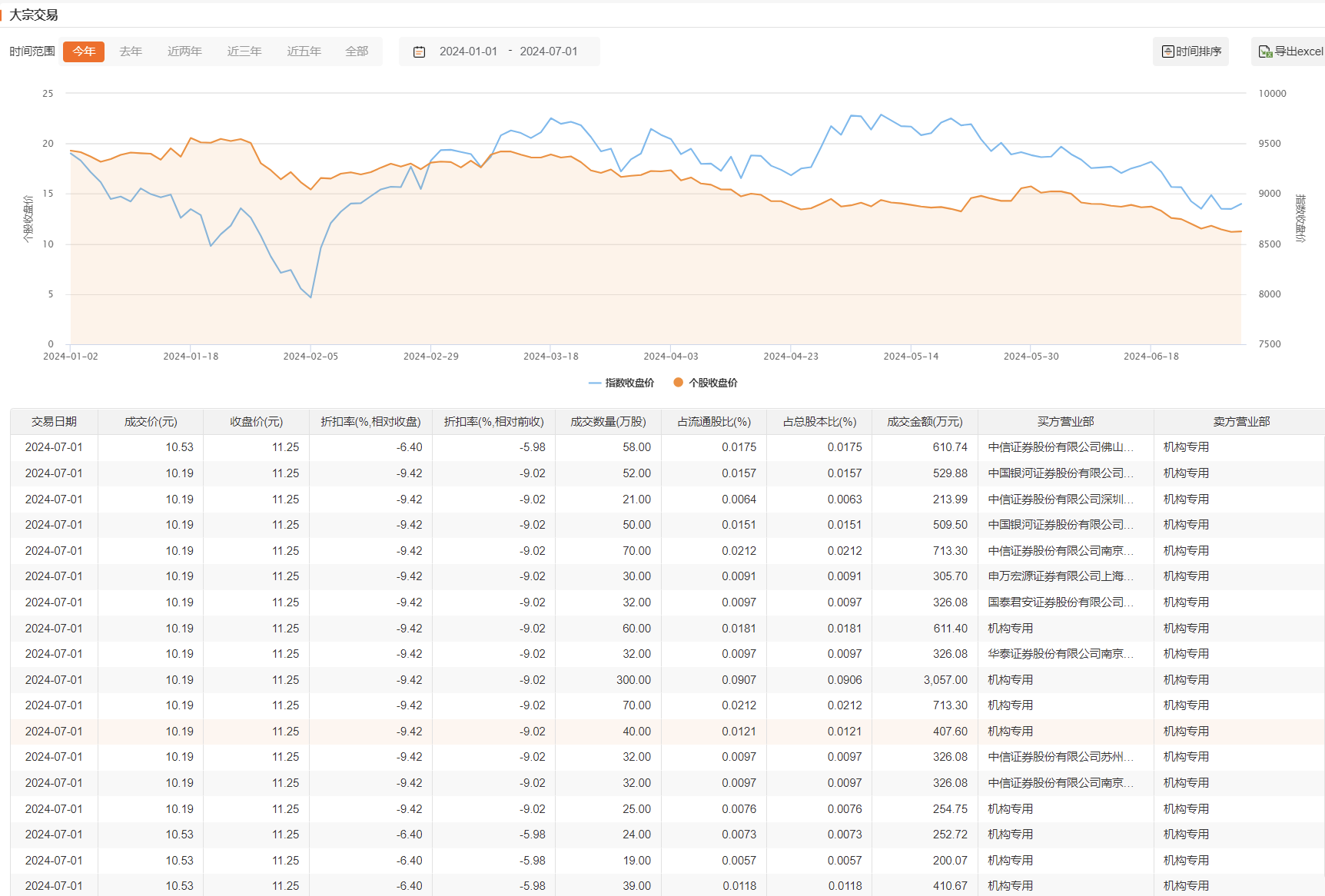Screen dimensions: 1325x896
Task: Click the 成交金额(万元) column header
Action: tap(925, 422)
